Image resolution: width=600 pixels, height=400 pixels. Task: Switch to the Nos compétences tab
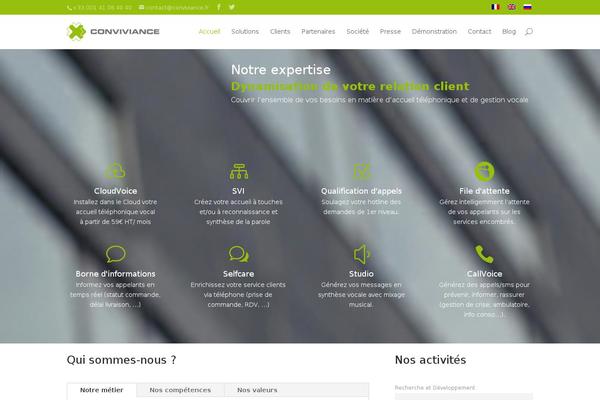pos(180,390)
